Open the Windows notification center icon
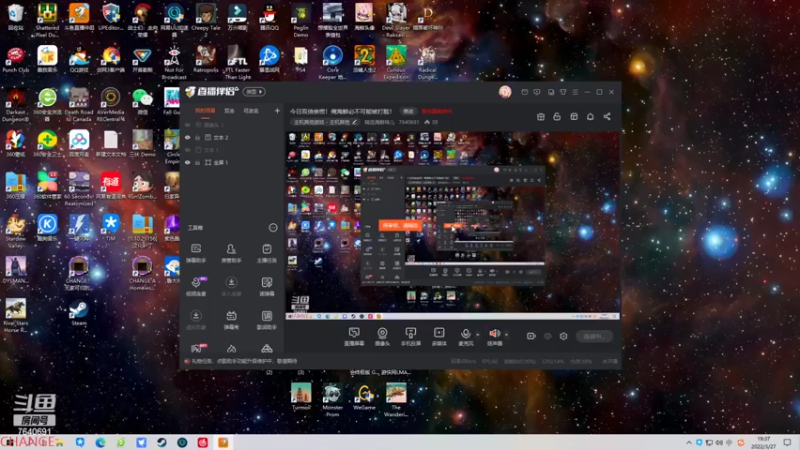This screenshot has width=800, height=450. click(788, 442)
